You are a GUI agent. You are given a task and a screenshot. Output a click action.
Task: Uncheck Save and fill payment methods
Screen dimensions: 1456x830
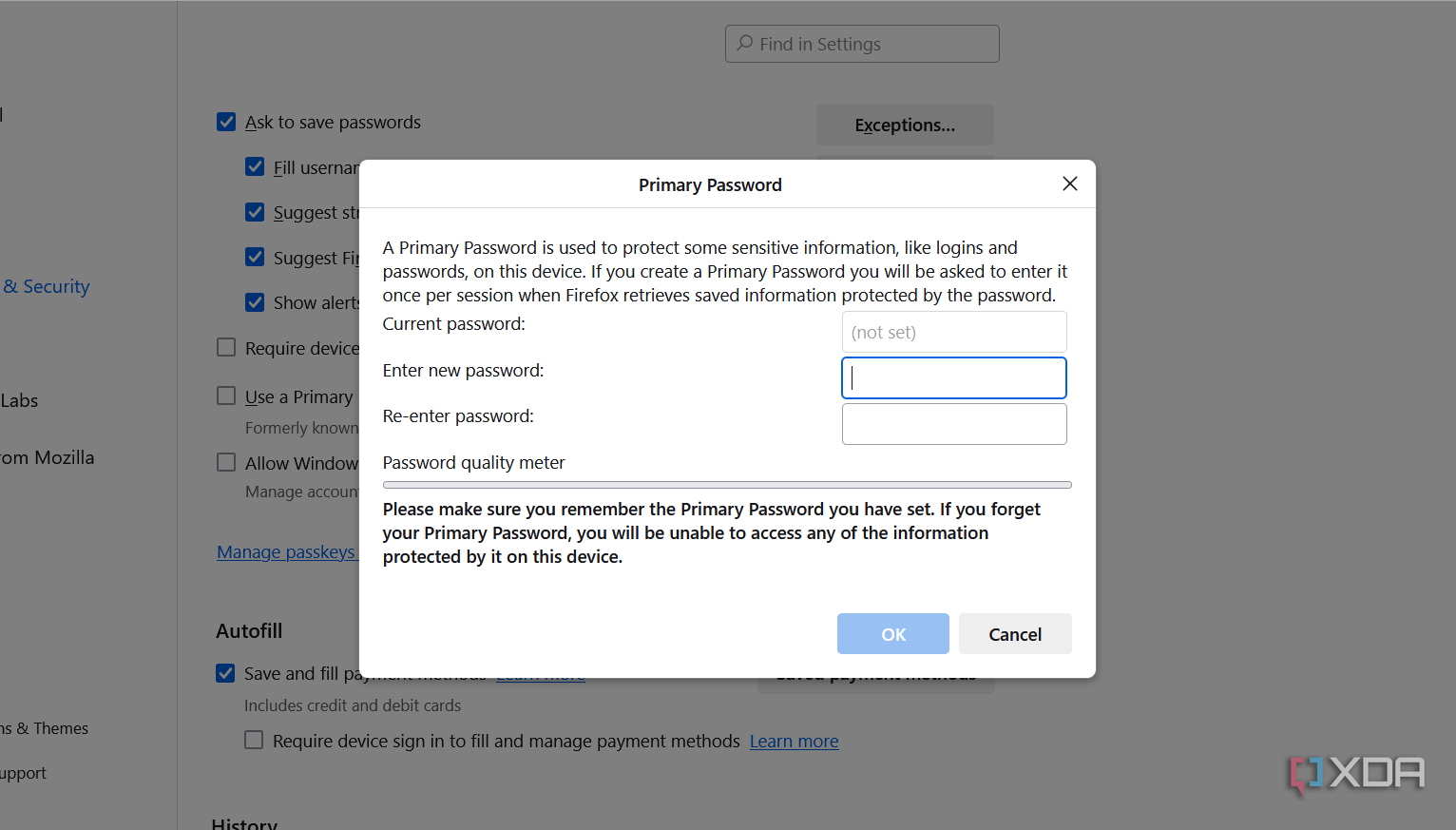[224, 672]
